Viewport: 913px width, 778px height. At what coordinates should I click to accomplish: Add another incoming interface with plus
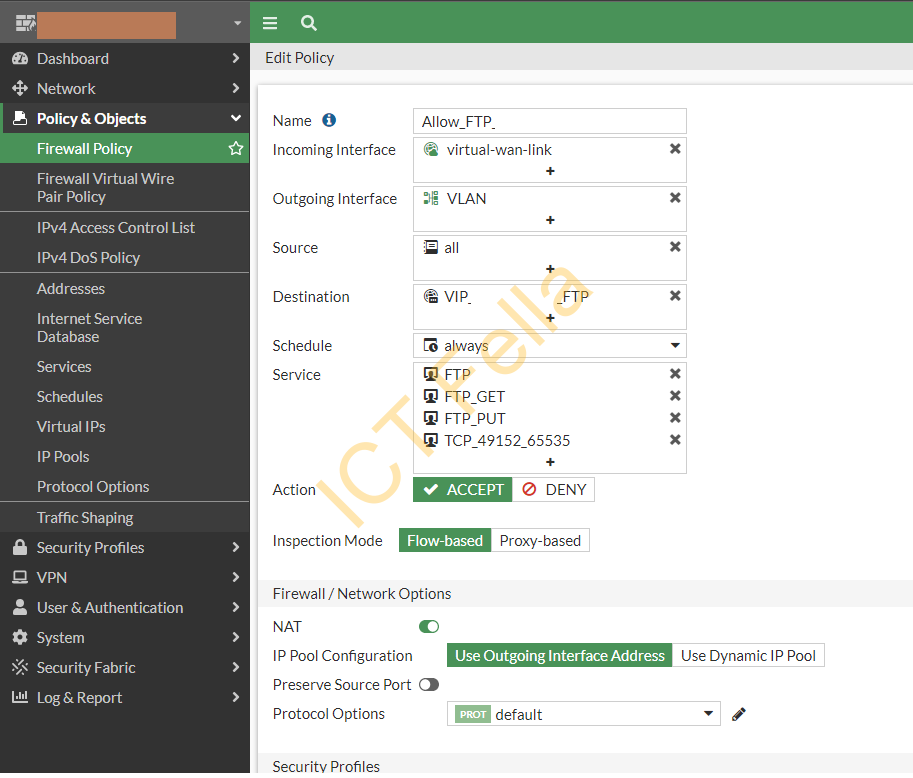(550, 171)
